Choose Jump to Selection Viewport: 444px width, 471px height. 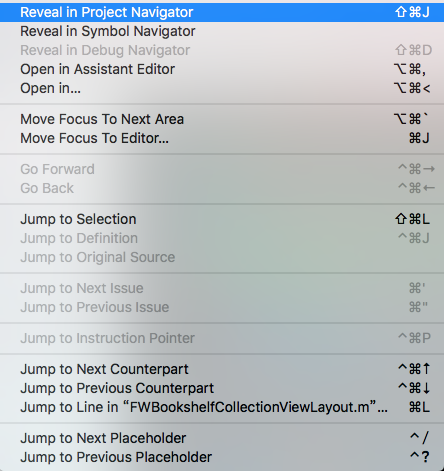222,219
